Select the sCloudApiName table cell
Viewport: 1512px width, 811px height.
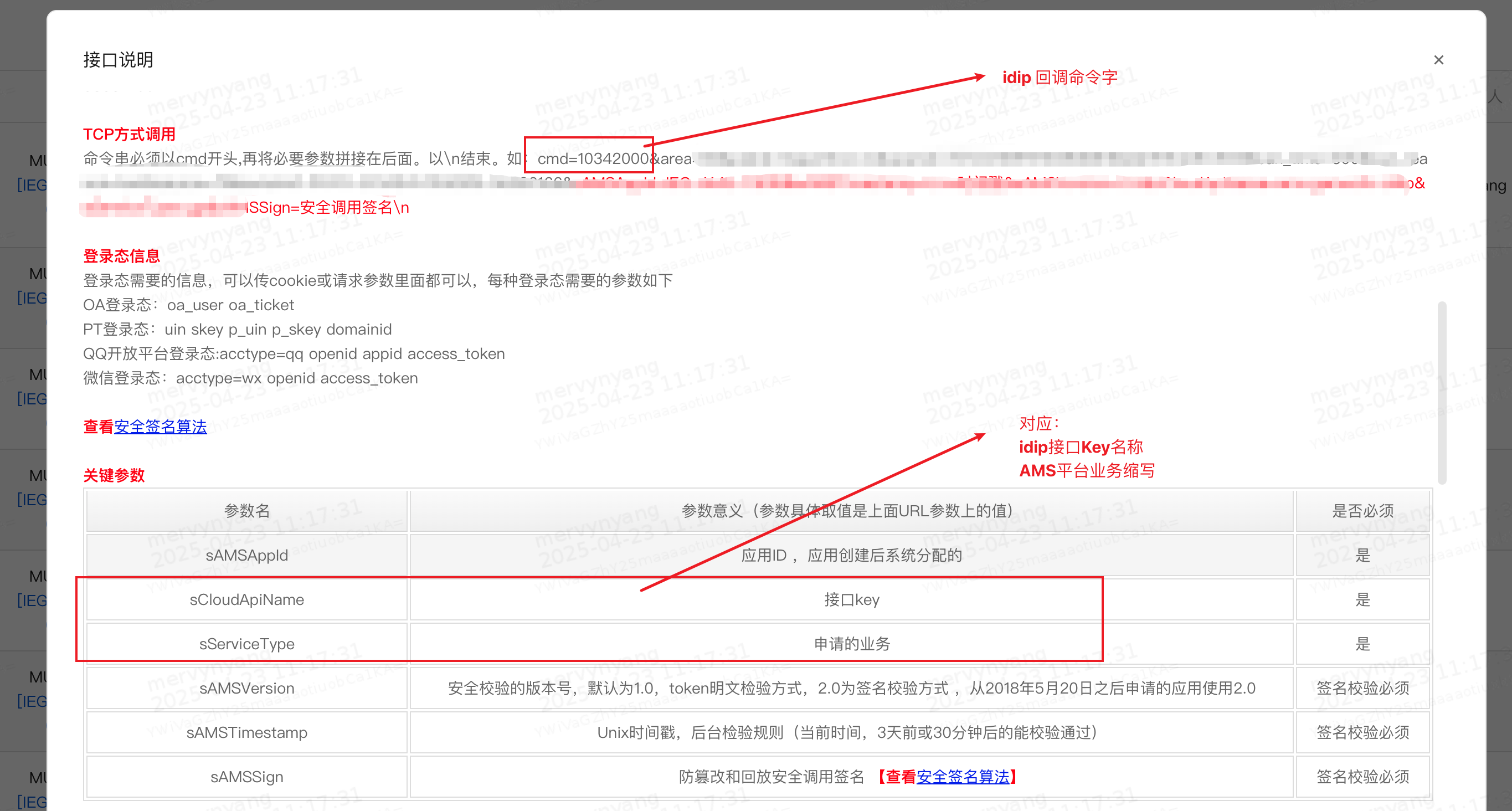point(246,599)
